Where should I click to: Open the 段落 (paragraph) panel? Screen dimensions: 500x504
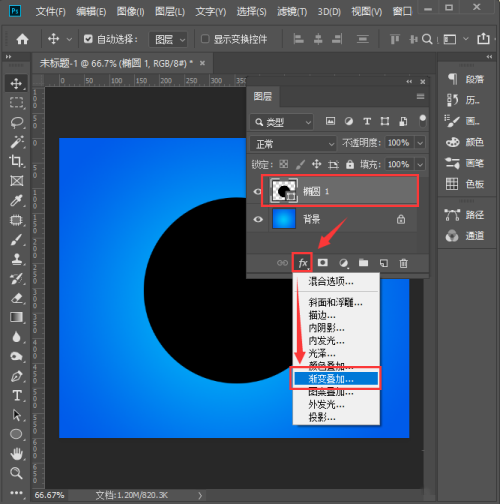pos(466,79)
